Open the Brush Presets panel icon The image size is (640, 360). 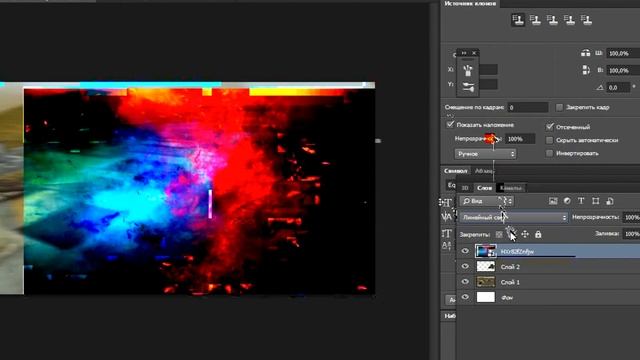pos(468,70)
